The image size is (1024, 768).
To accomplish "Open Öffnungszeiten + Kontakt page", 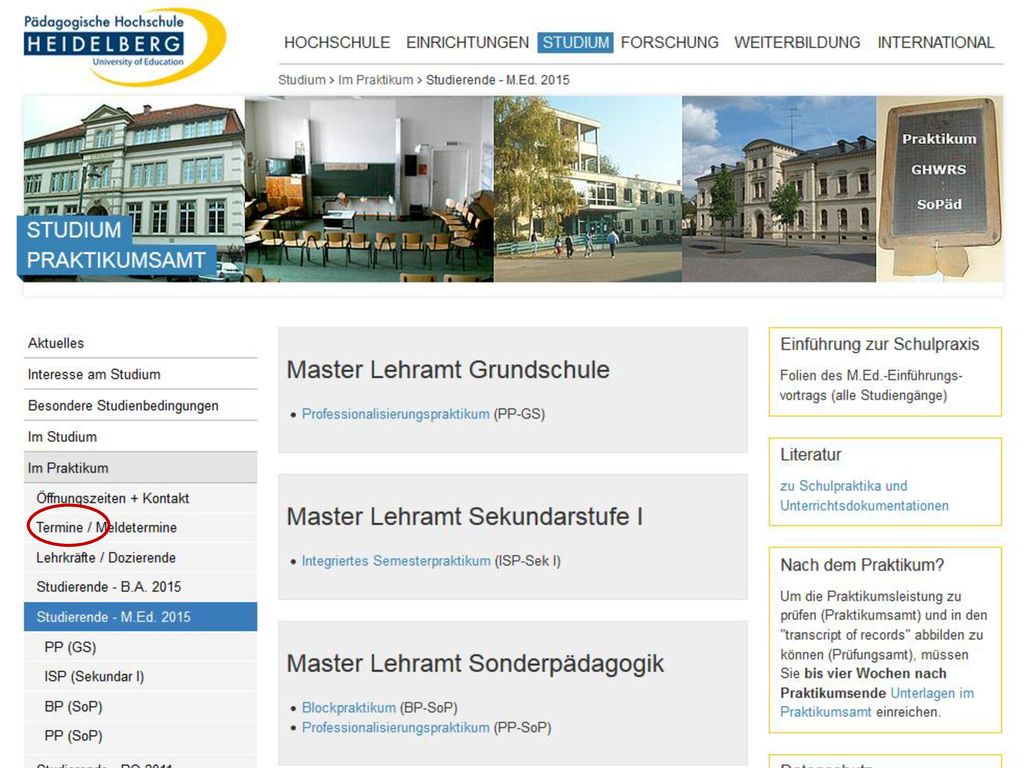I will pyautogui.click(x=140, y=498).
